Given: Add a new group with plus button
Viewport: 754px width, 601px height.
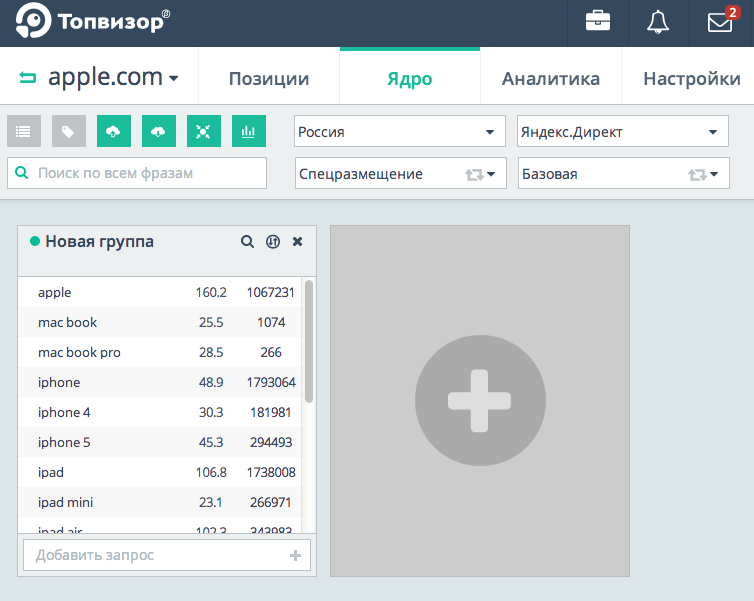Looking at the screenshot, I should 480,401.
